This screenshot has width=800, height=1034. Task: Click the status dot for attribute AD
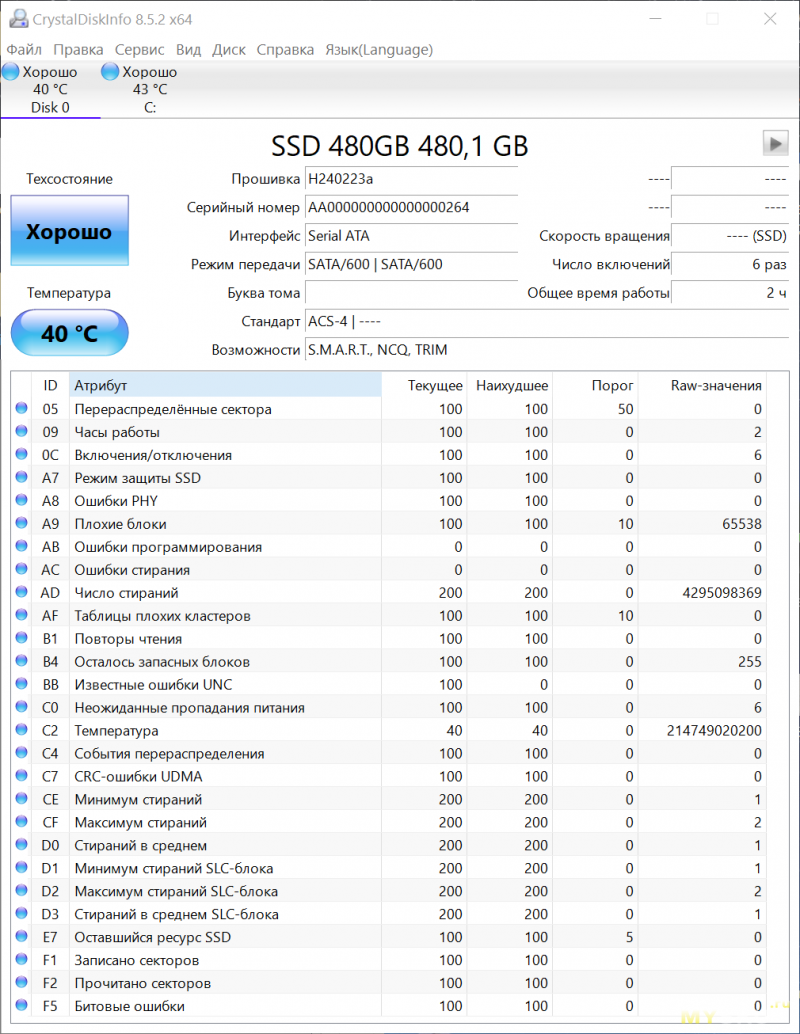point(21,592)
